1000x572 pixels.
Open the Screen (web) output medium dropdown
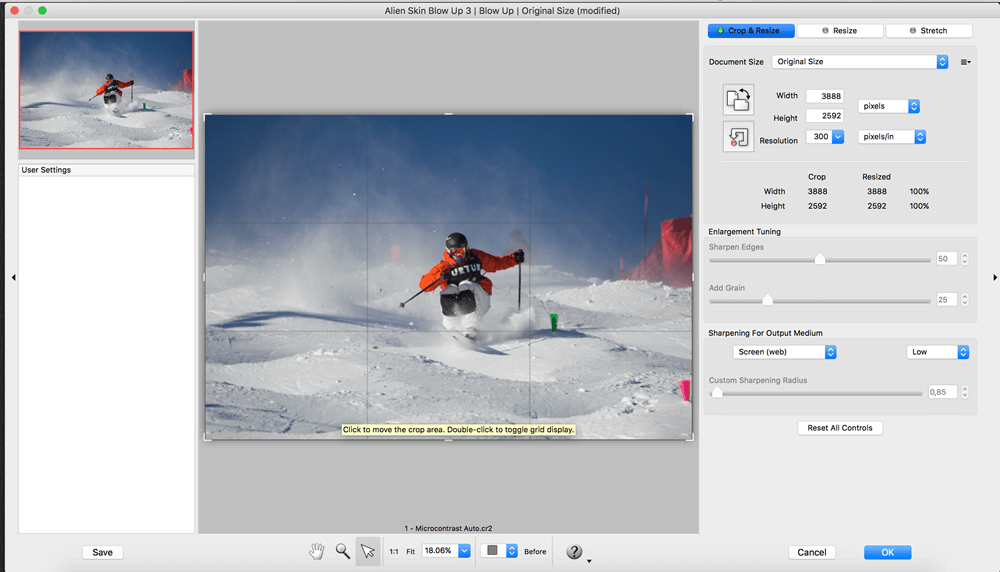784,352
